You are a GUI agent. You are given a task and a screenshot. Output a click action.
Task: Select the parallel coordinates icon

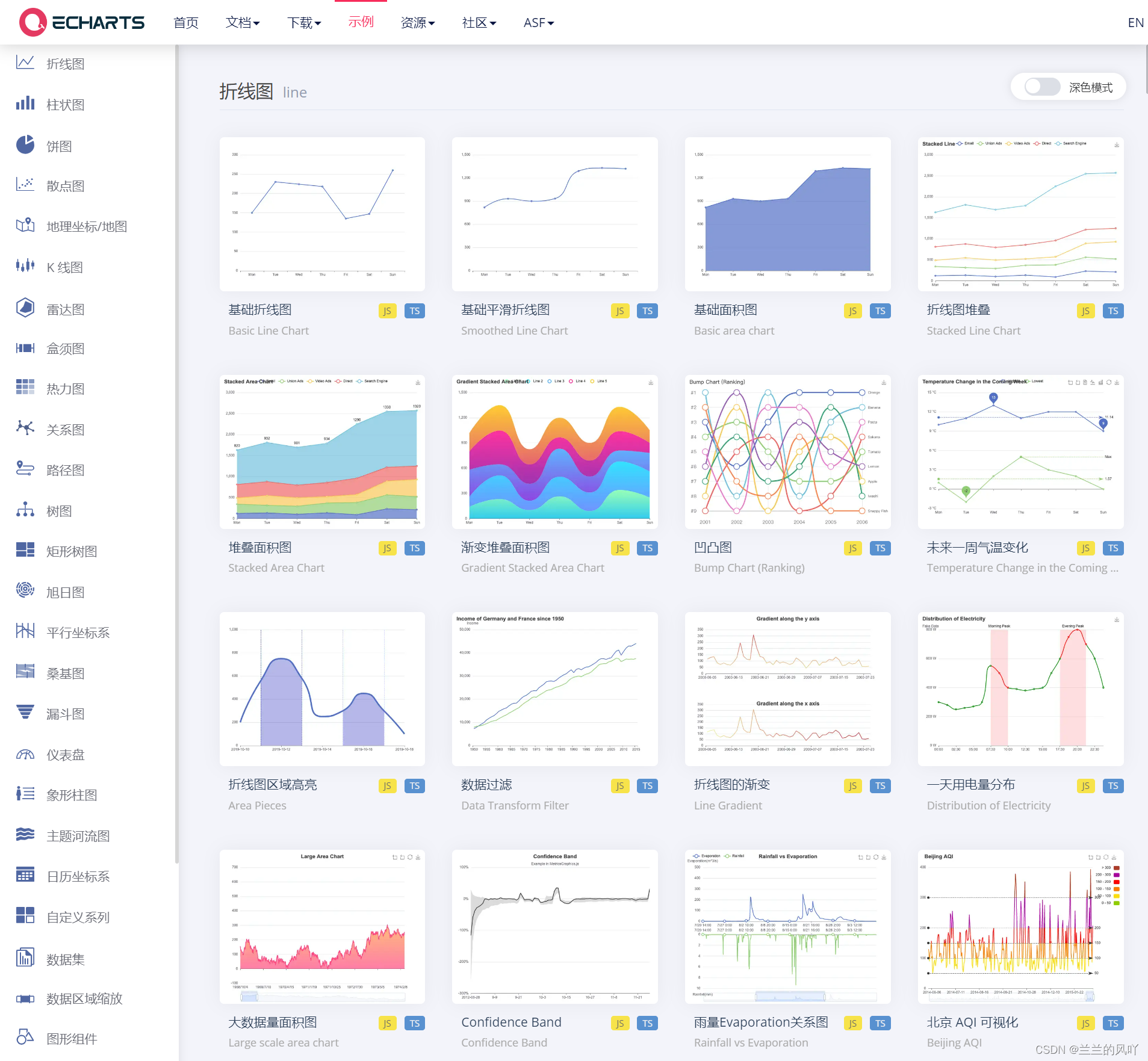pyautogui.click(x=25, y=631)
